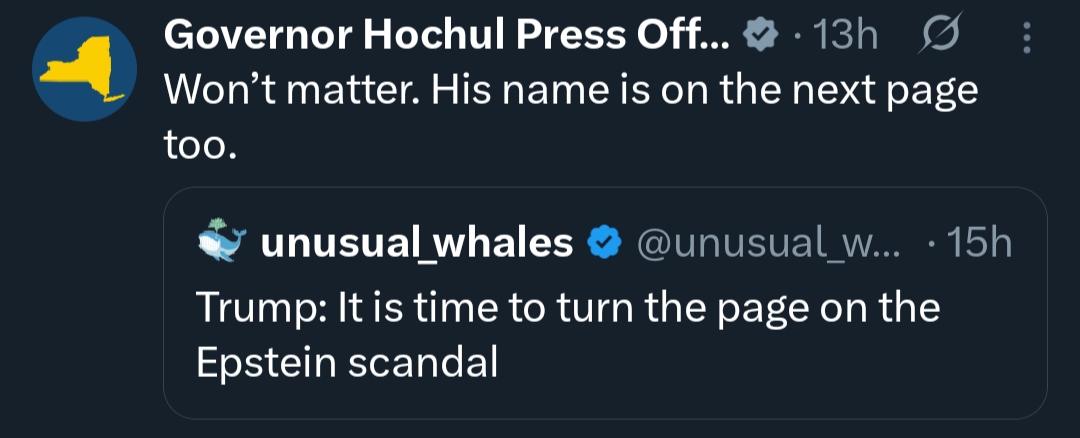Screen dimensions: 1080x438
Task: Select the unusual_whales display name
Action: pyautogui.click(x=416, y=243)
